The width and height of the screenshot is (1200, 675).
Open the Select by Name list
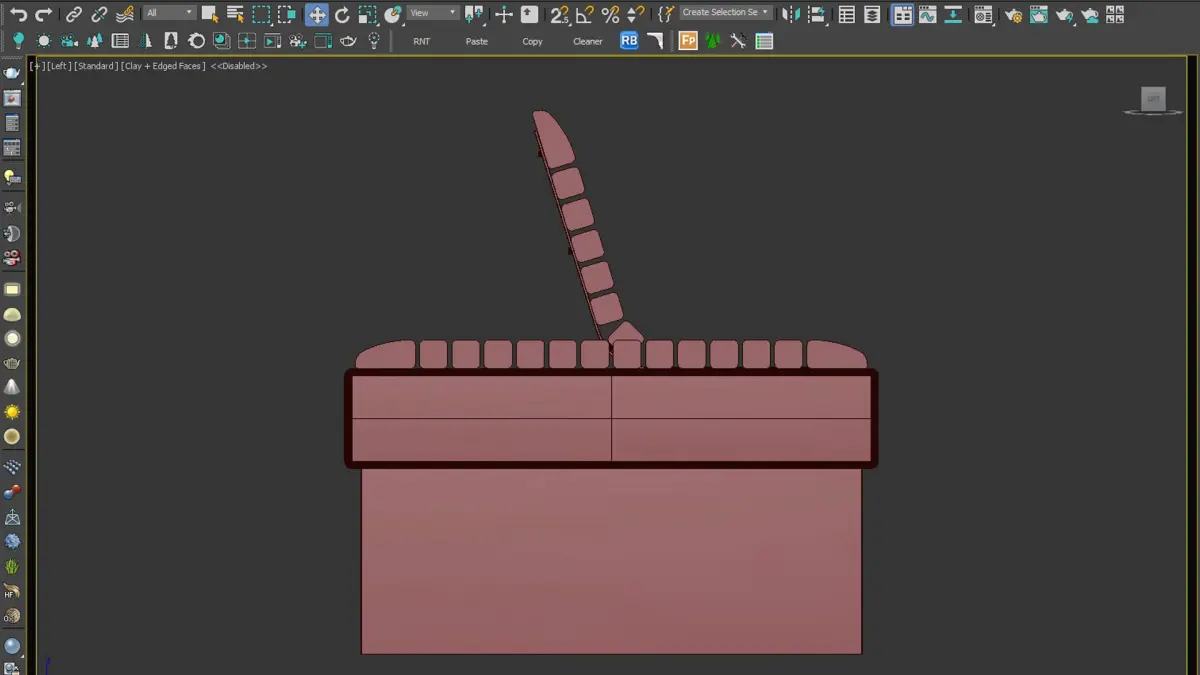[x=235, y=14]
